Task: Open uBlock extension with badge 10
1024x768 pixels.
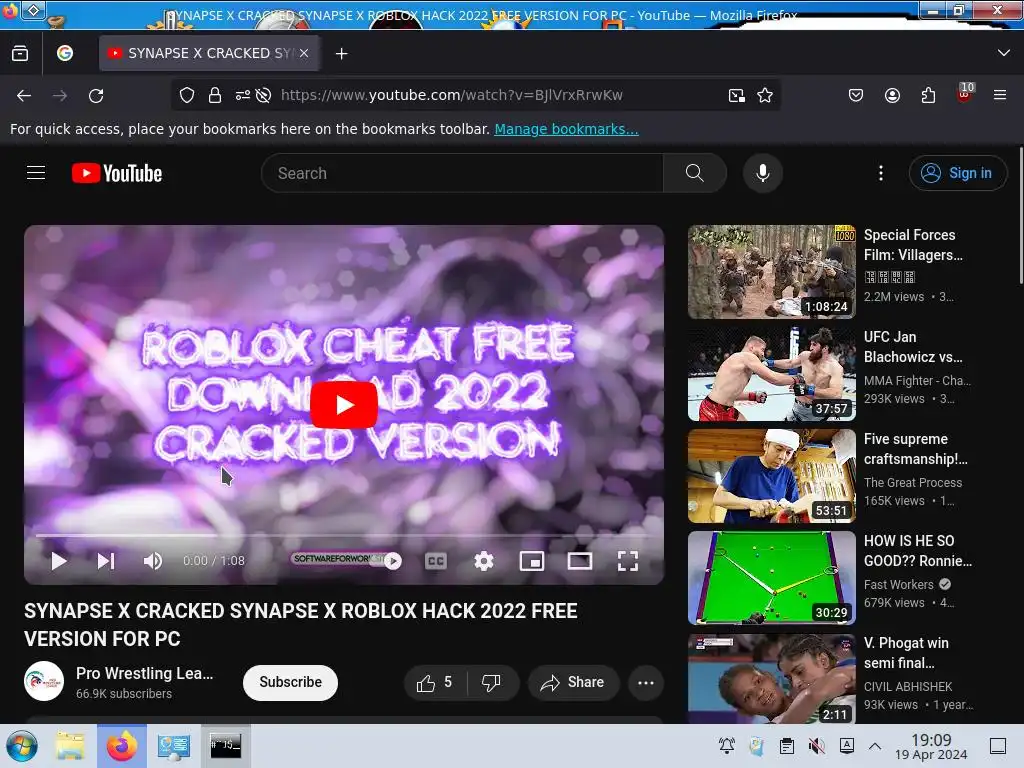Action: click(965, 94)
